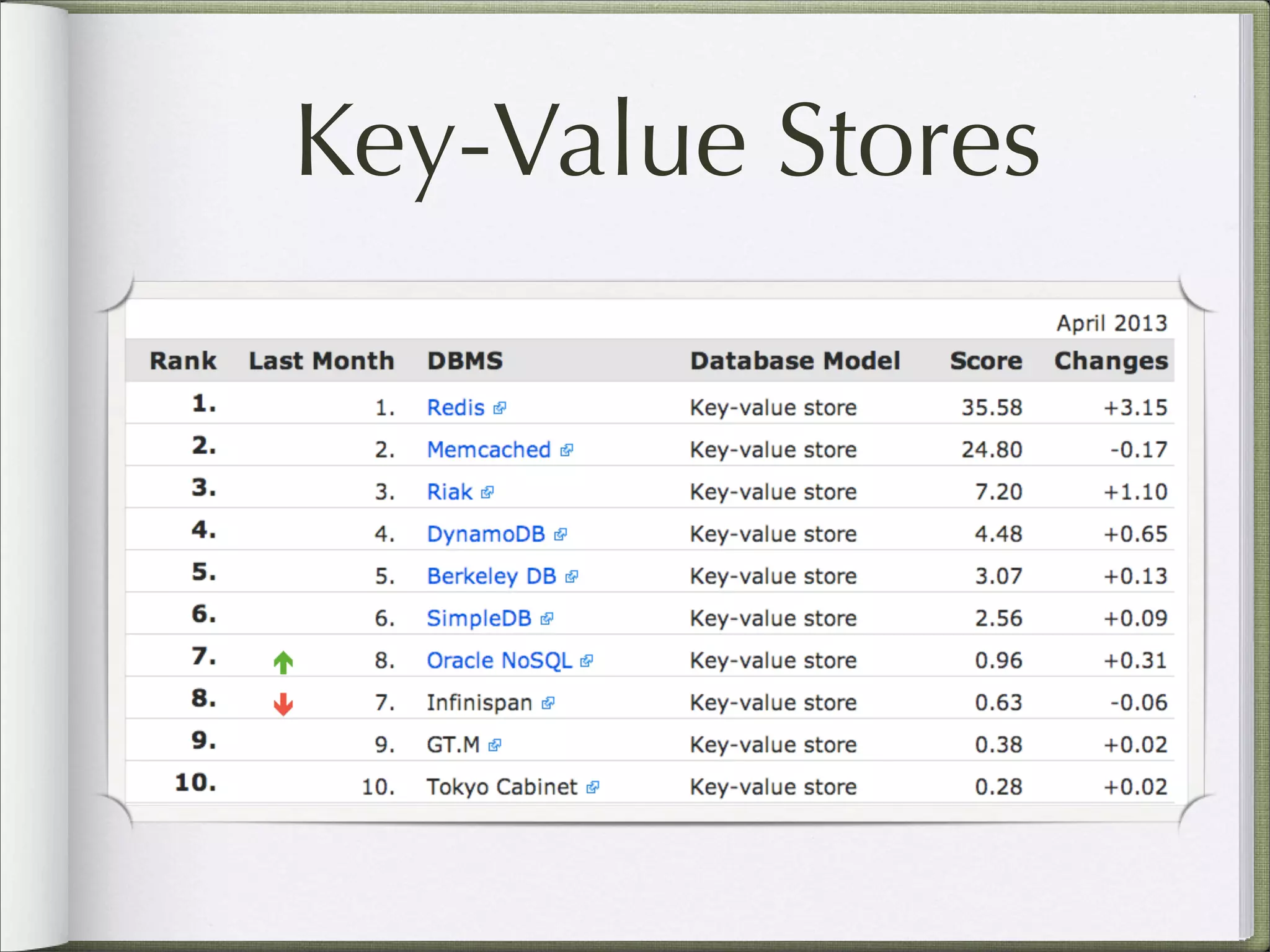Screen dimensions: 1270x952
Task: Click the external link icon beside GT.M
Action: (495, 746)
